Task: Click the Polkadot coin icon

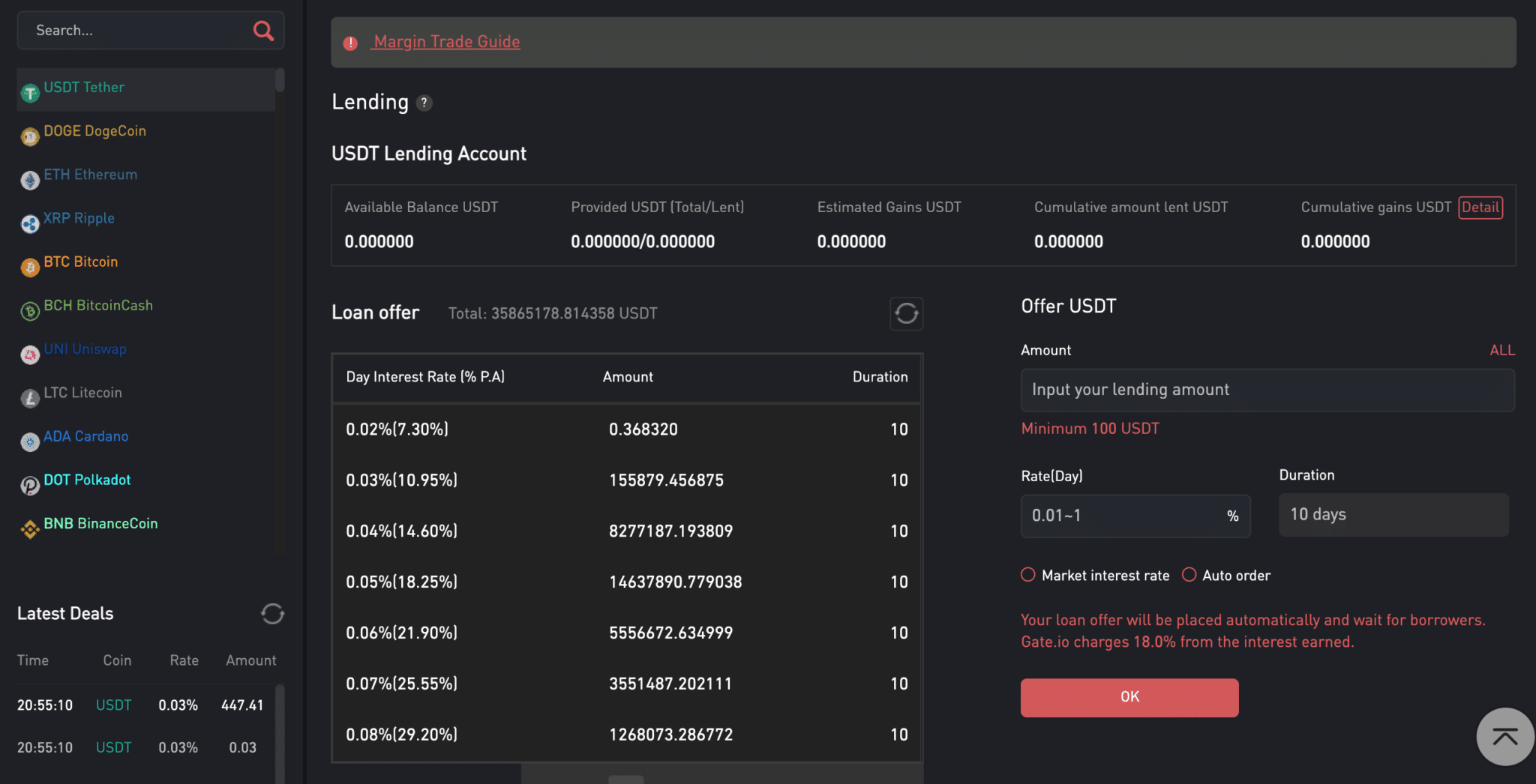Action: [30, 486]
